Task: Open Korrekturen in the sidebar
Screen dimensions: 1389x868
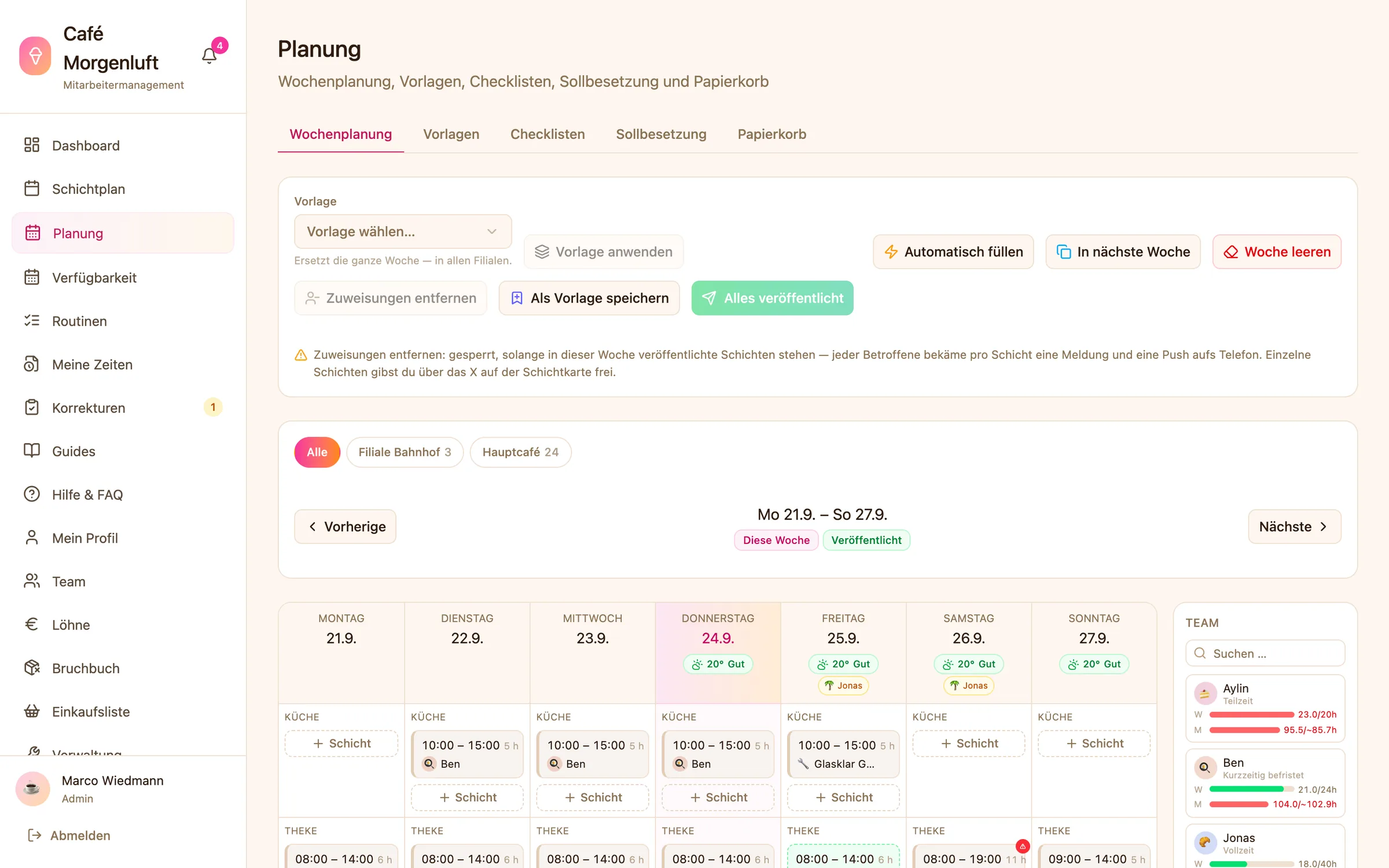Action: [x=123, y=408]
